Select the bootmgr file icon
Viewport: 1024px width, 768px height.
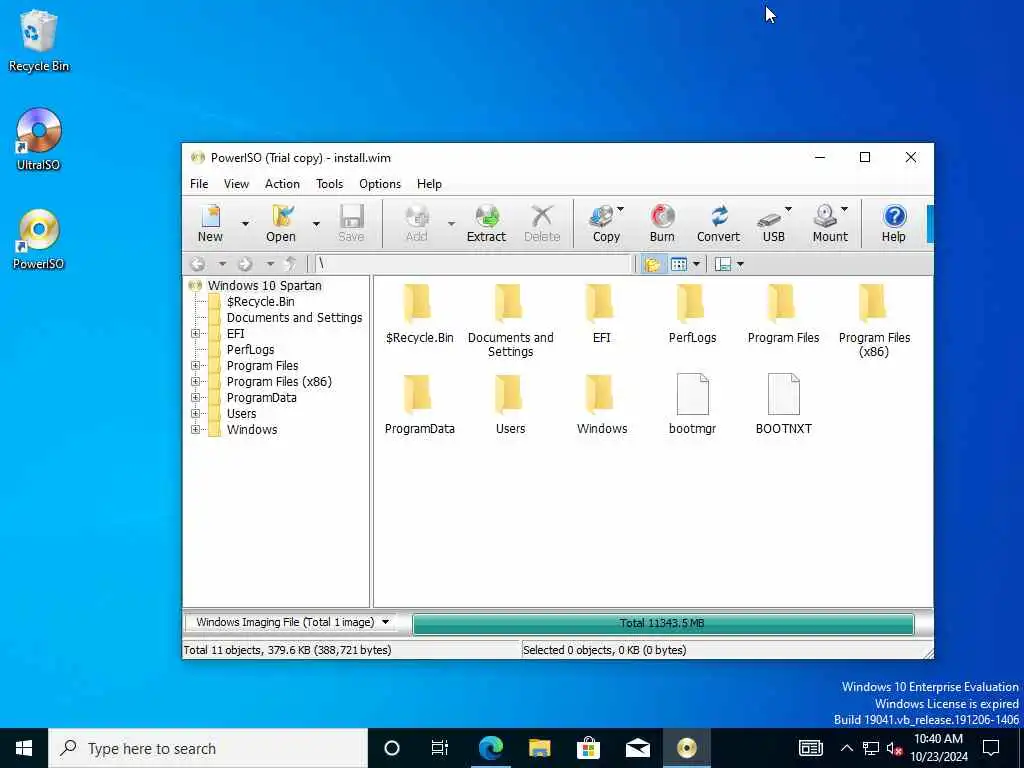pos(692,394)
